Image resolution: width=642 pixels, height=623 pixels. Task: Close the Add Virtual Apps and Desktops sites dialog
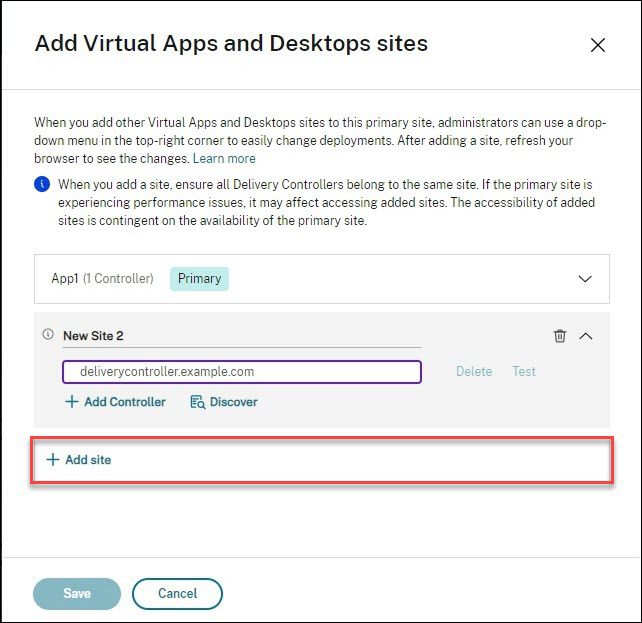tap(598, 45)
